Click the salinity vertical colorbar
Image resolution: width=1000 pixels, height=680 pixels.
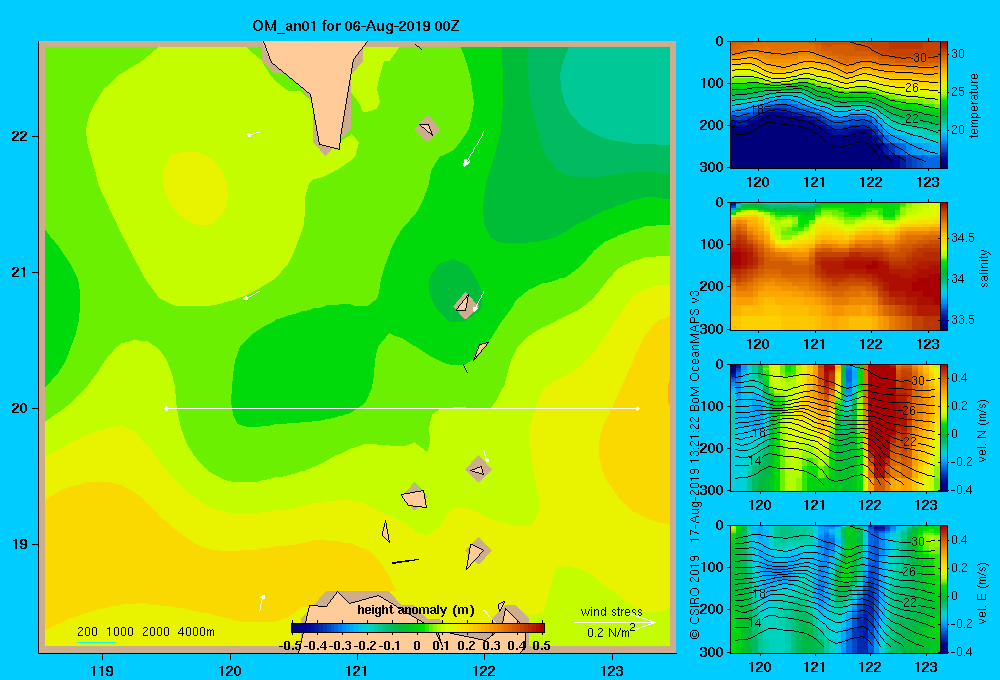click(x=944, y=266)
